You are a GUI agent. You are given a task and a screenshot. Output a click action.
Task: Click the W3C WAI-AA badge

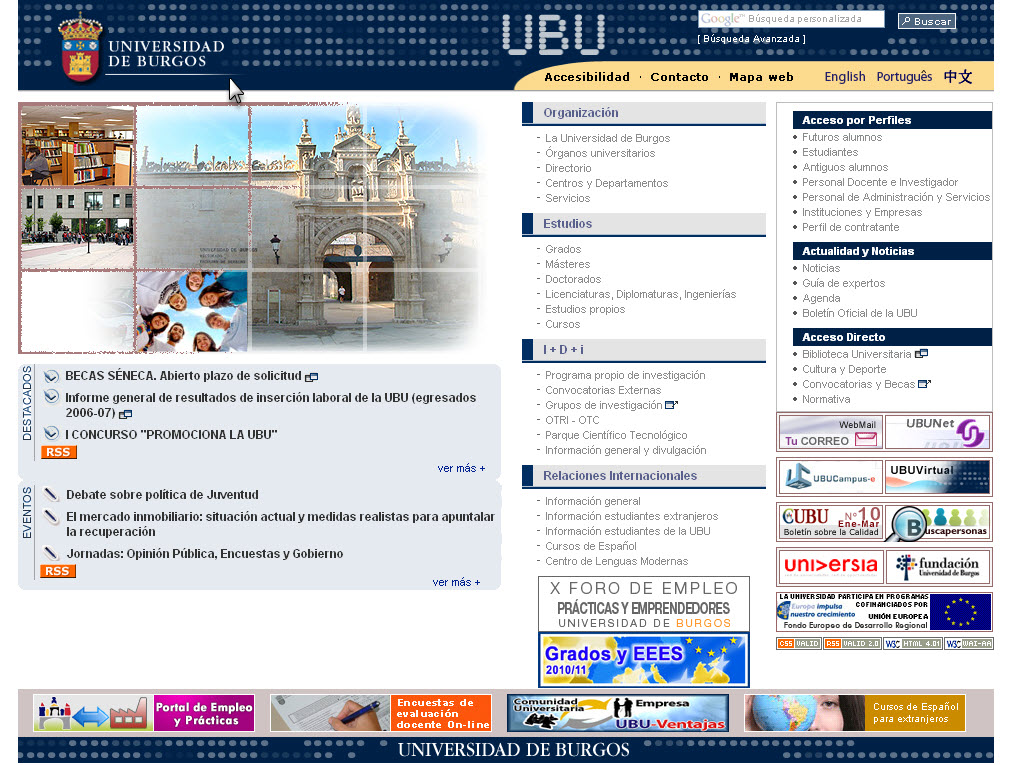click(x=969, y=644)
